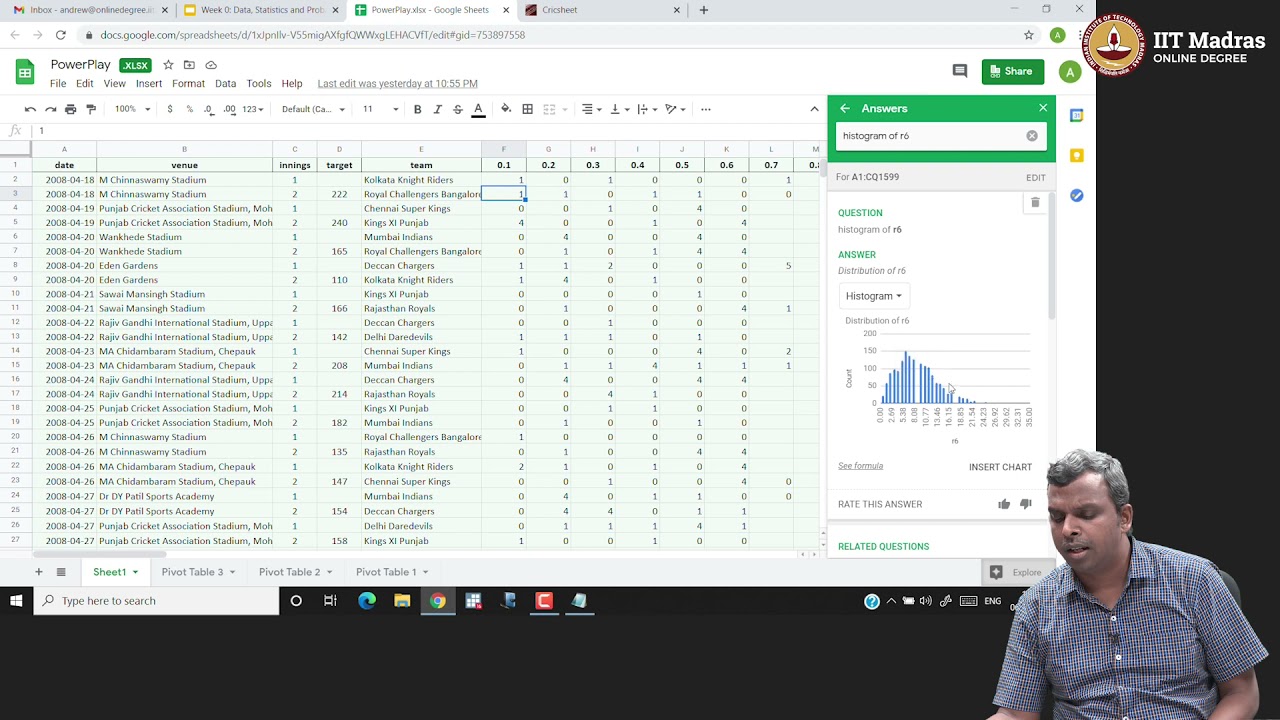Toggle bold formatting
1280x720 pixels.
[x=417, y=109]
